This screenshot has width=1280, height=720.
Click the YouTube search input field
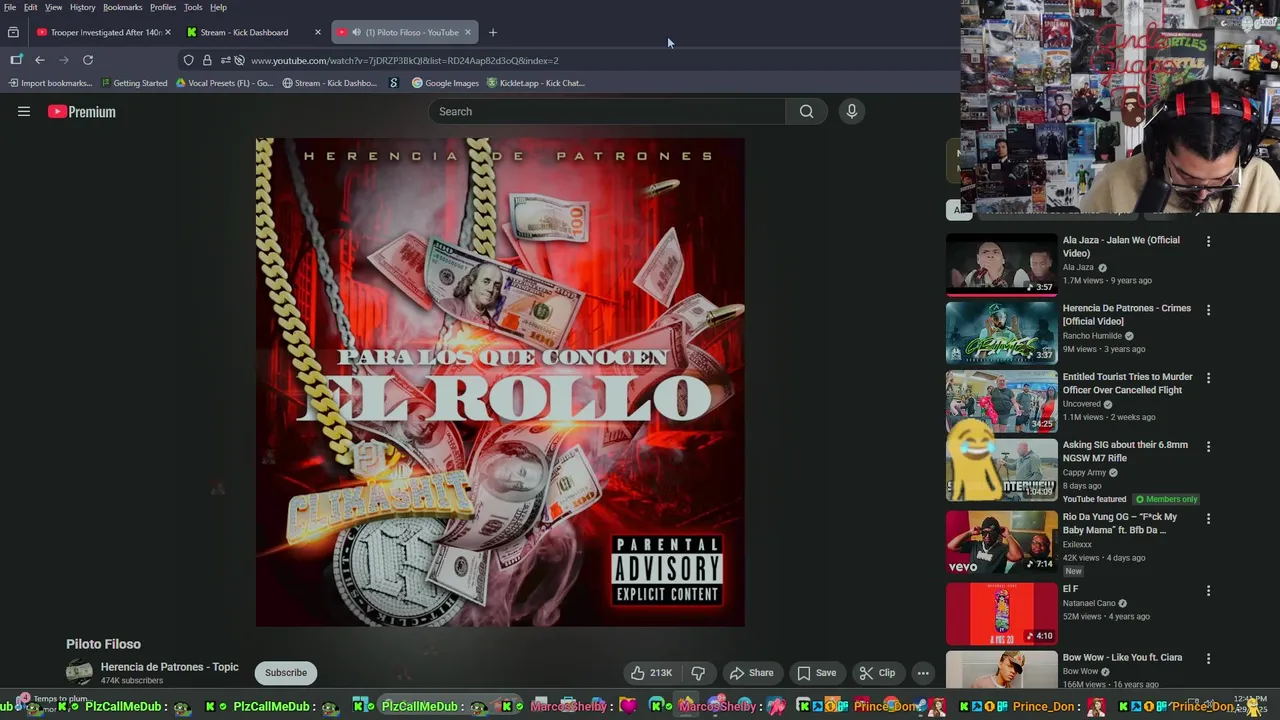pyautogui.click(x=607, y=111)
